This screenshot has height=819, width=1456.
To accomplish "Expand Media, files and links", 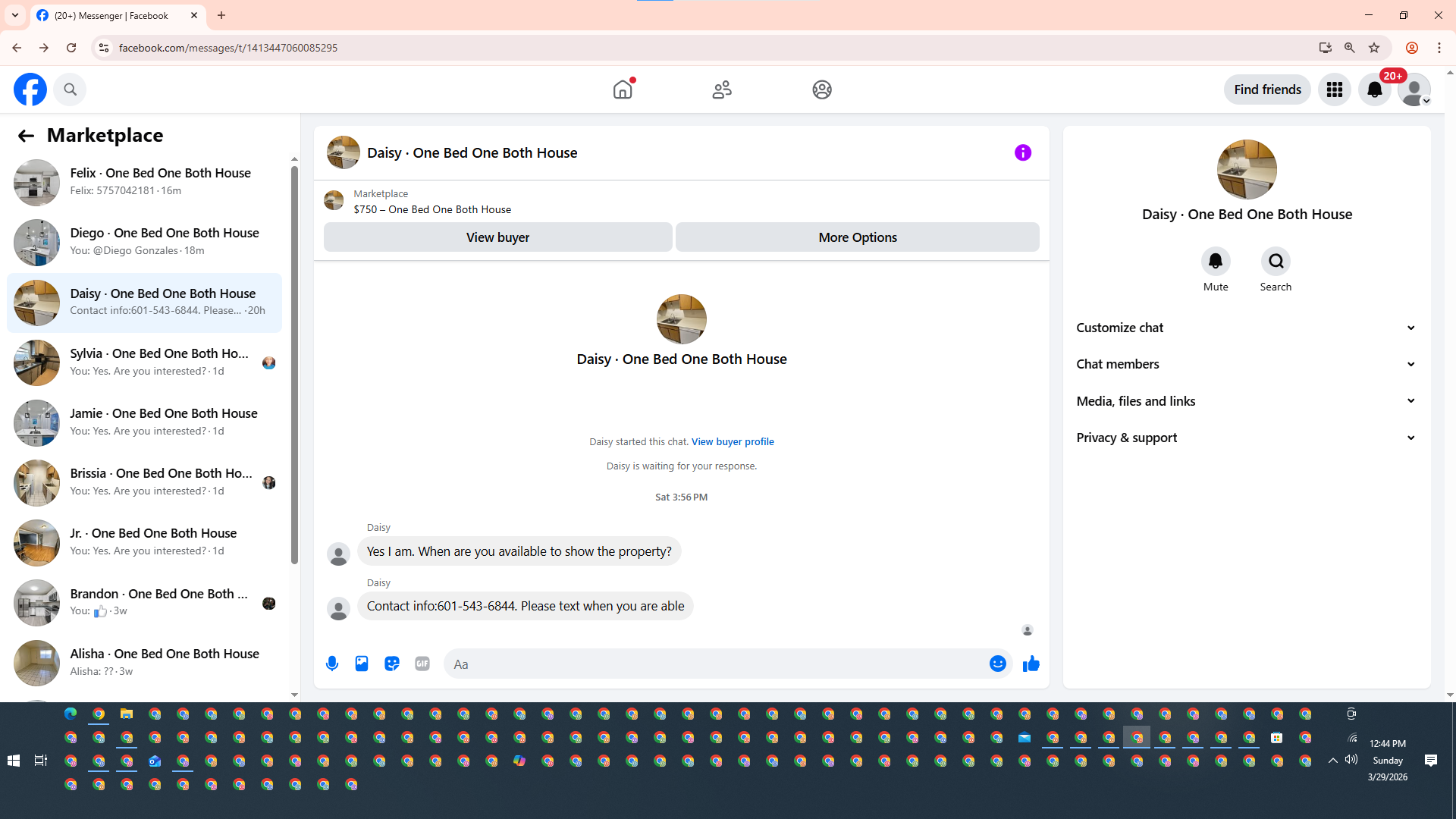I will [x=1247, y=401].
